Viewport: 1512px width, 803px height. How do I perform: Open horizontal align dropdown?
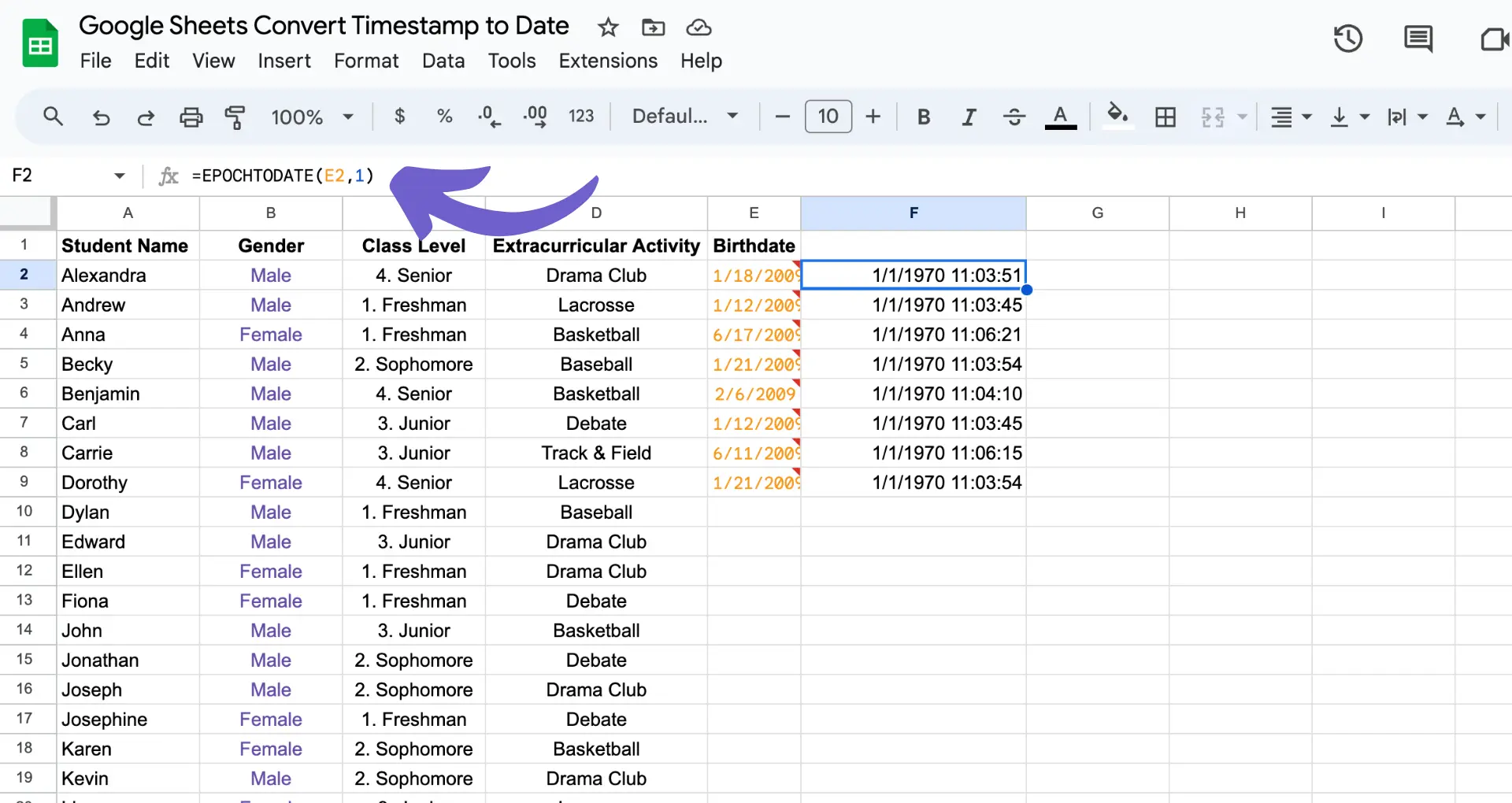1291,117
